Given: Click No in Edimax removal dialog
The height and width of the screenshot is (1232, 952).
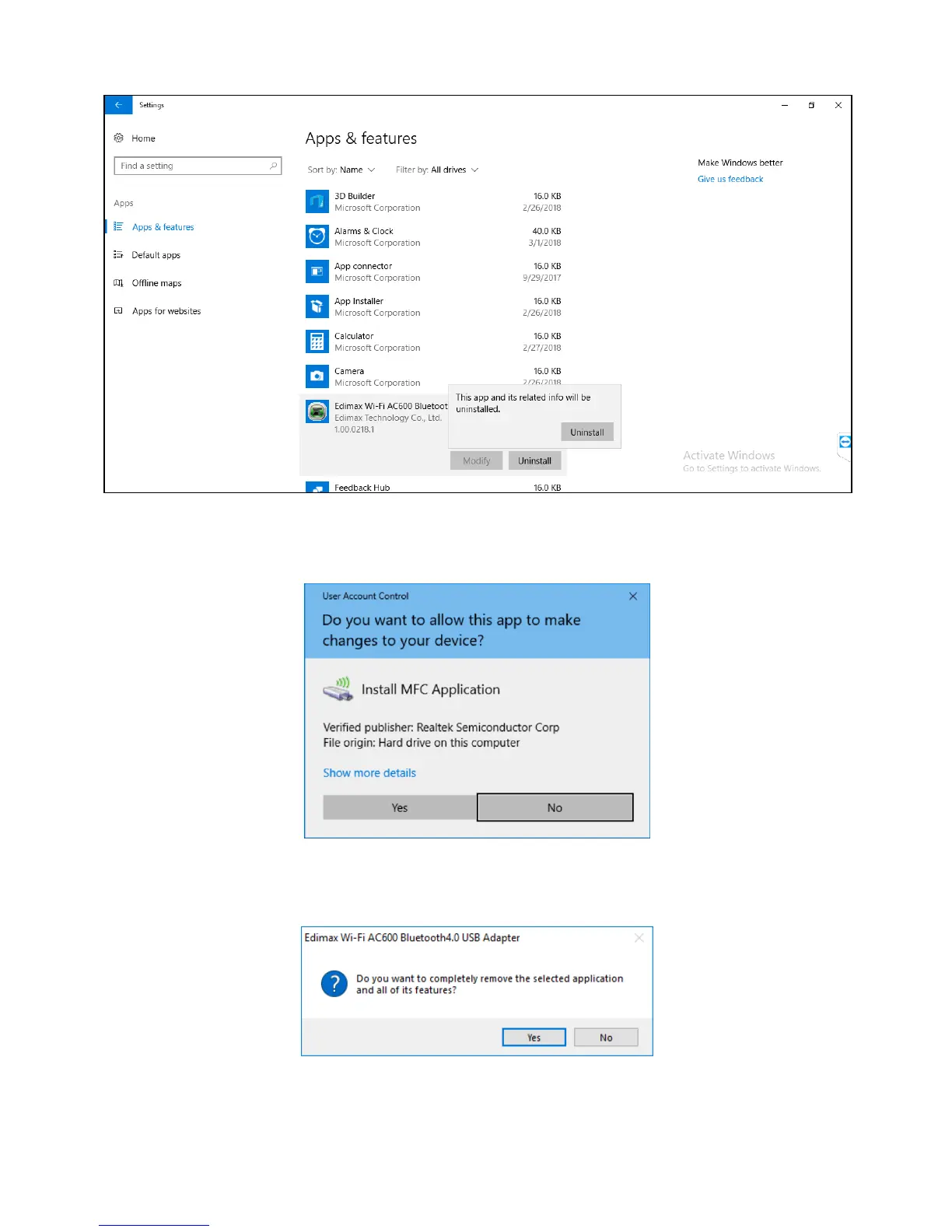Looking at the screenshot, I should coord(606,1038).
